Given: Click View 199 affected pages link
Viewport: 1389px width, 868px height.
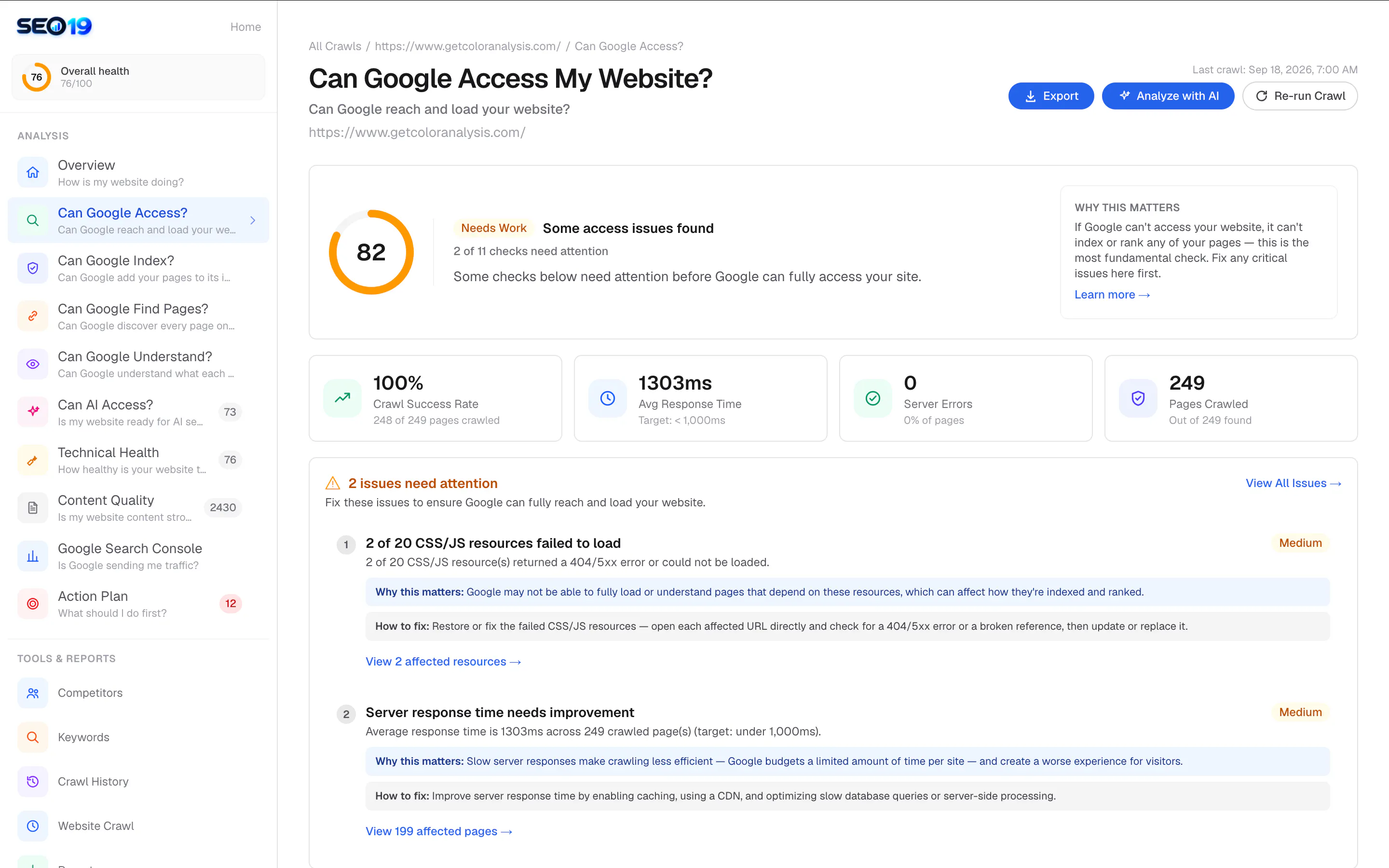Looking at the screenshot, I should (438, 831).
